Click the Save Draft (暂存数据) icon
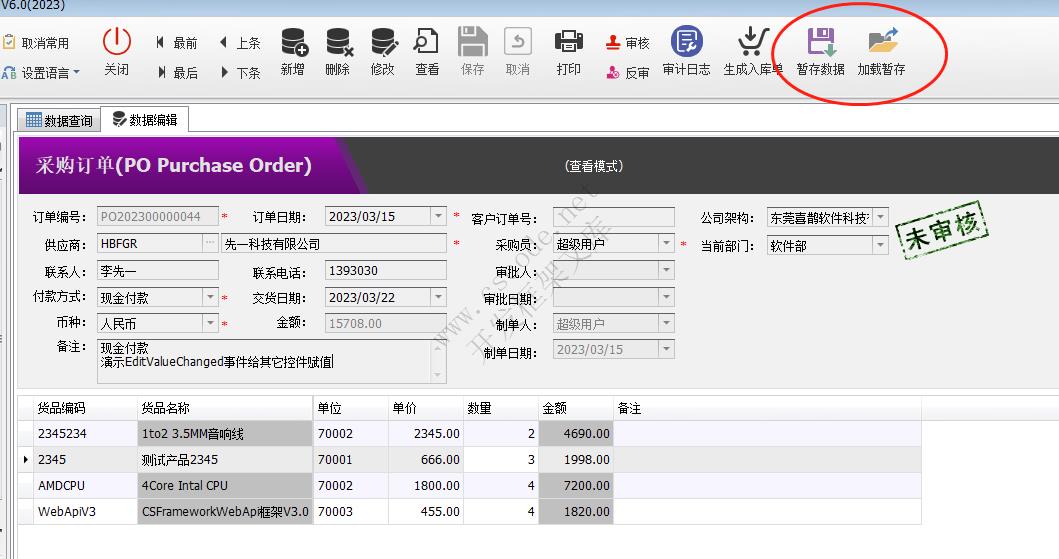 coord(821,42)
